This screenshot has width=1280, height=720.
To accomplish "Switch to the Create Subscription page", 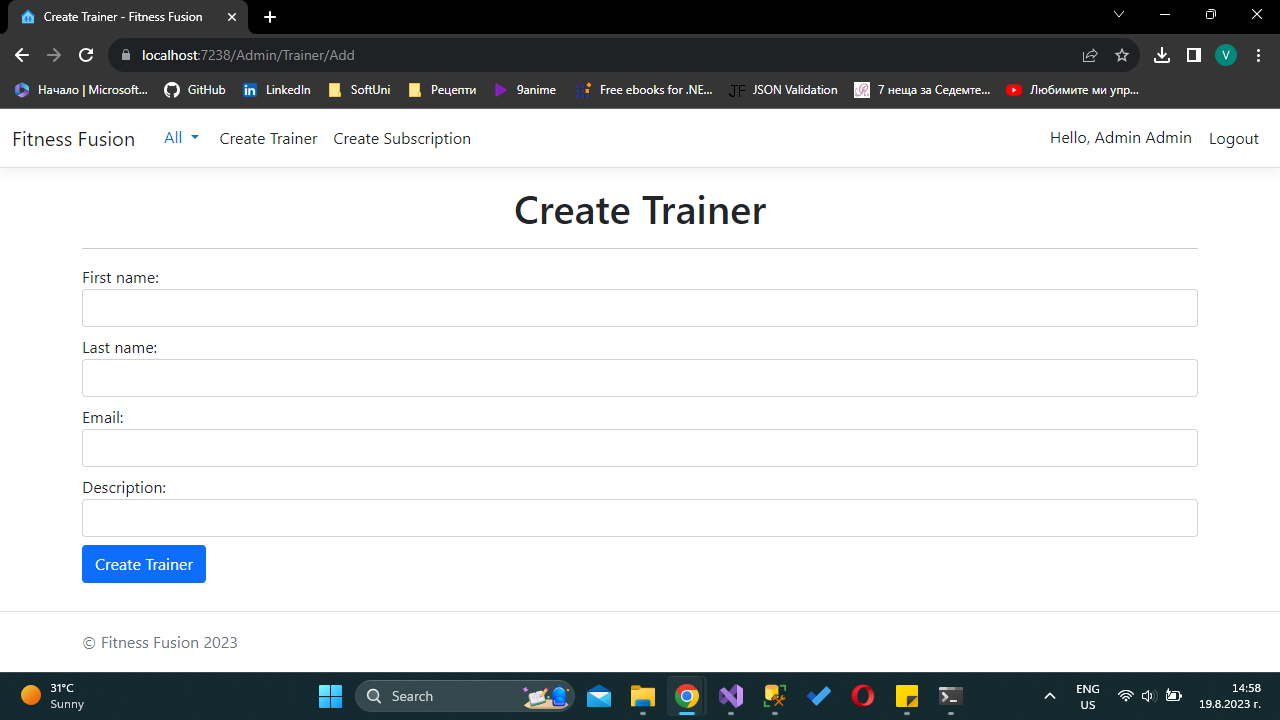I will coord(401,138).
